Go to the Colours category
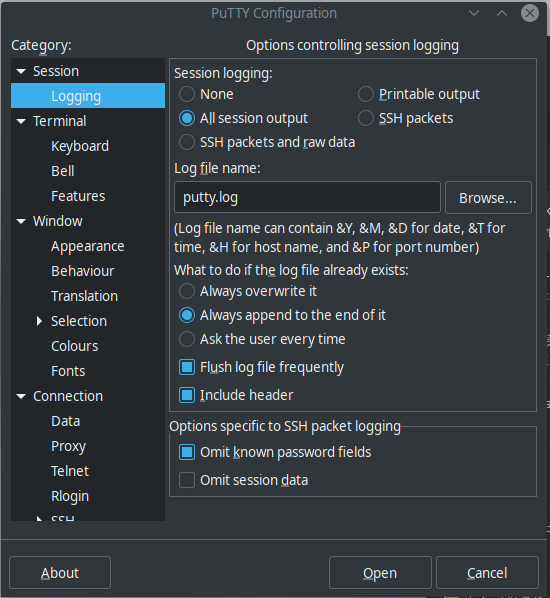 (x=75, y=346)
